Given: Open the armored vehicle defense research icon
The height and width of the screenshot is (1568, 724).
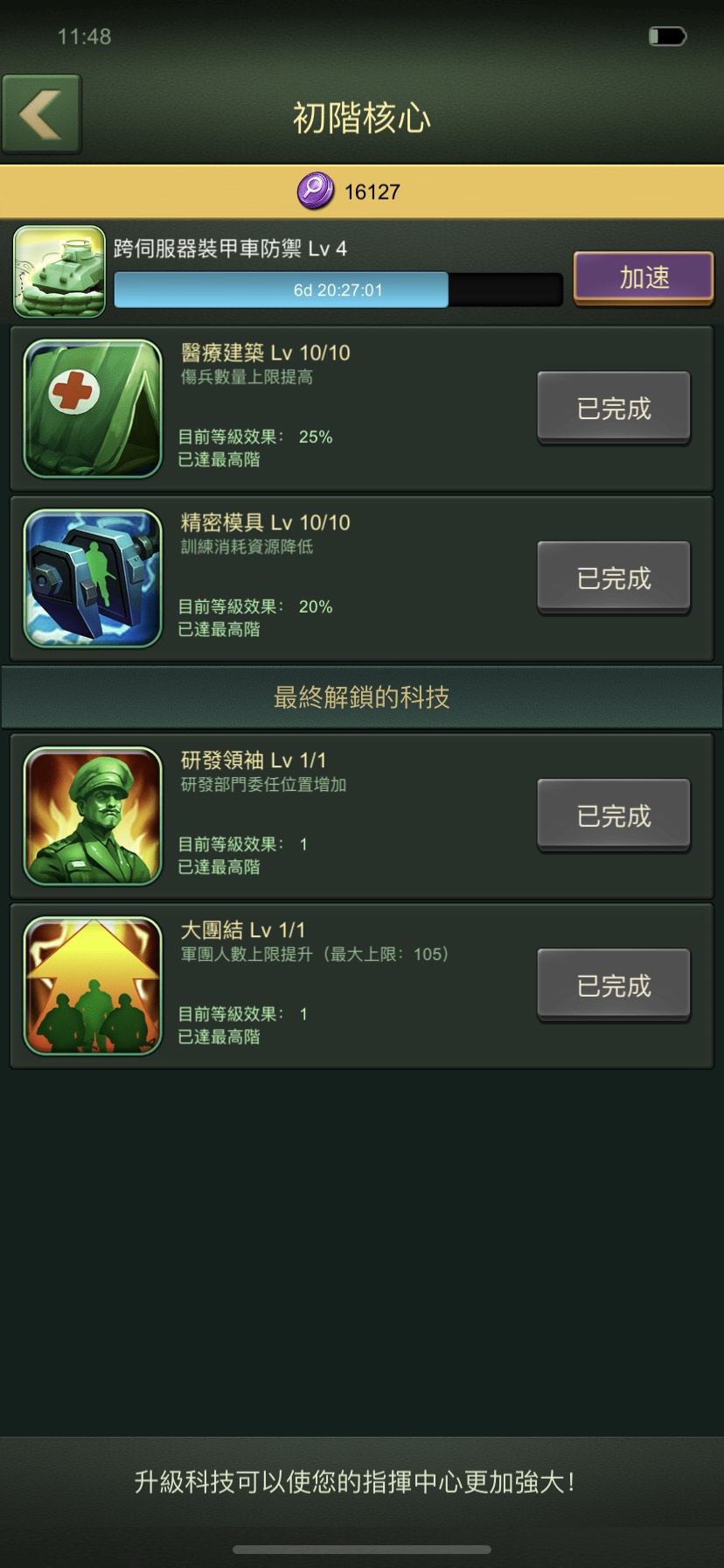Looking at the screenshot, I should point(59,271).
